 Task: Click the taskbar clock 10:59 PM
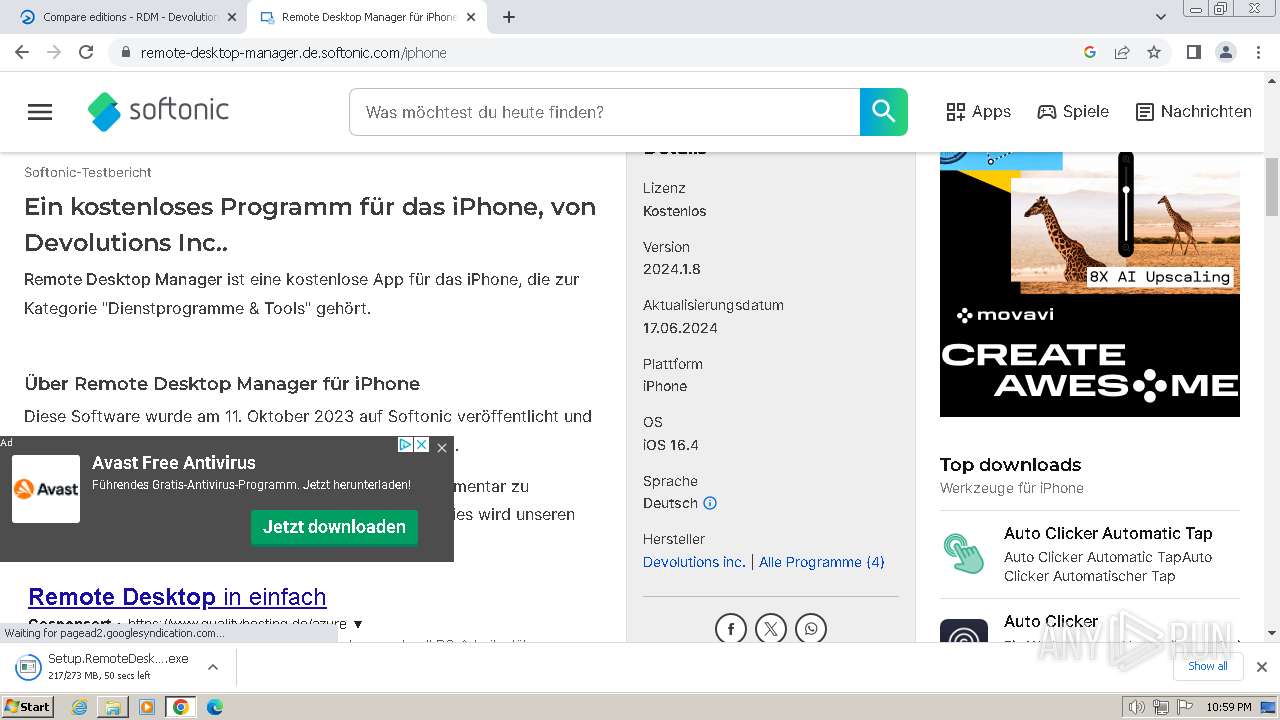click(x=1228, y=707)
